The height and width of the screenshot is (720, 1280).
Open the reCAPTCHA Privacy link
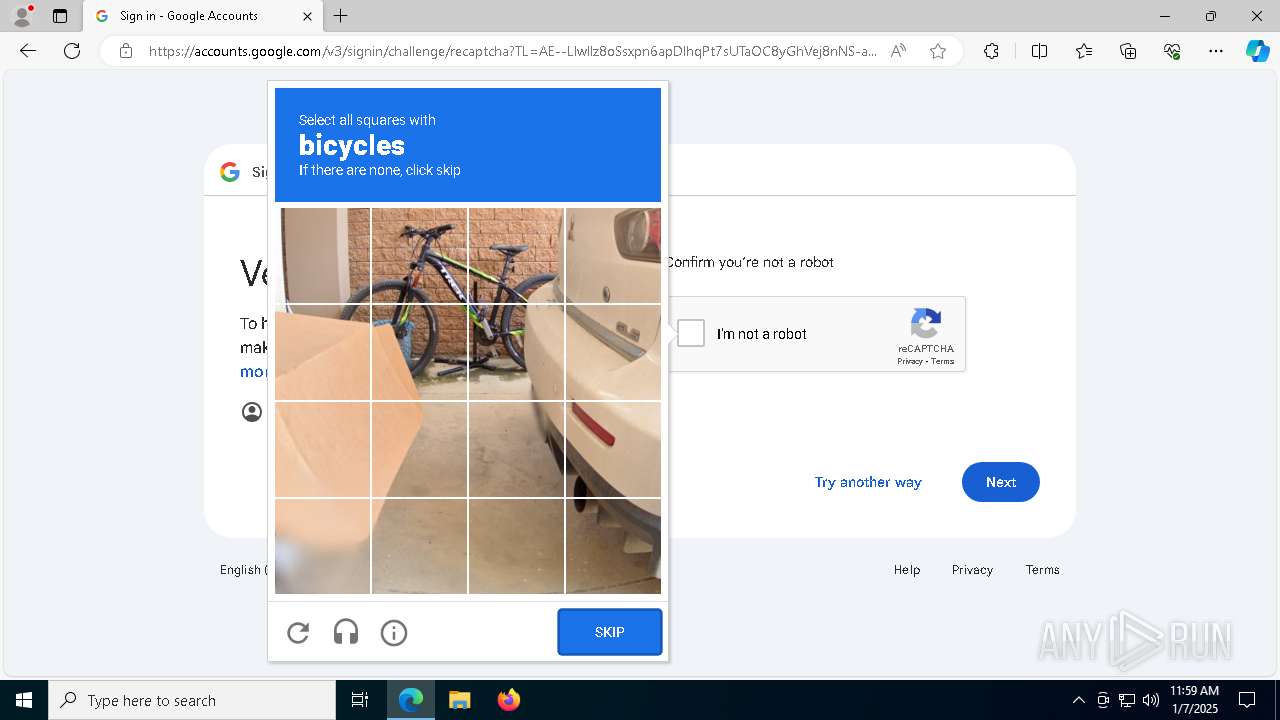(x=909, y=361)
